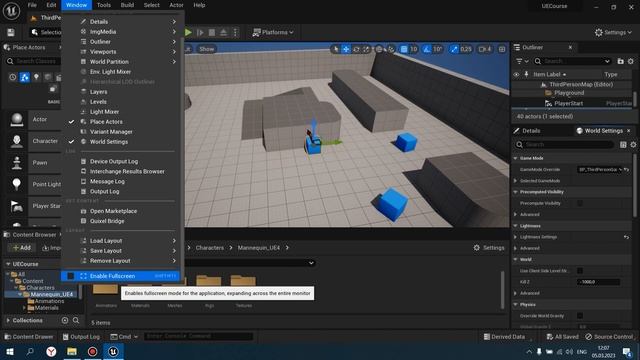This screenshot has height=360, width=640.
Task: Click the Add button in Content Browser
Action: tap(22, 248)
